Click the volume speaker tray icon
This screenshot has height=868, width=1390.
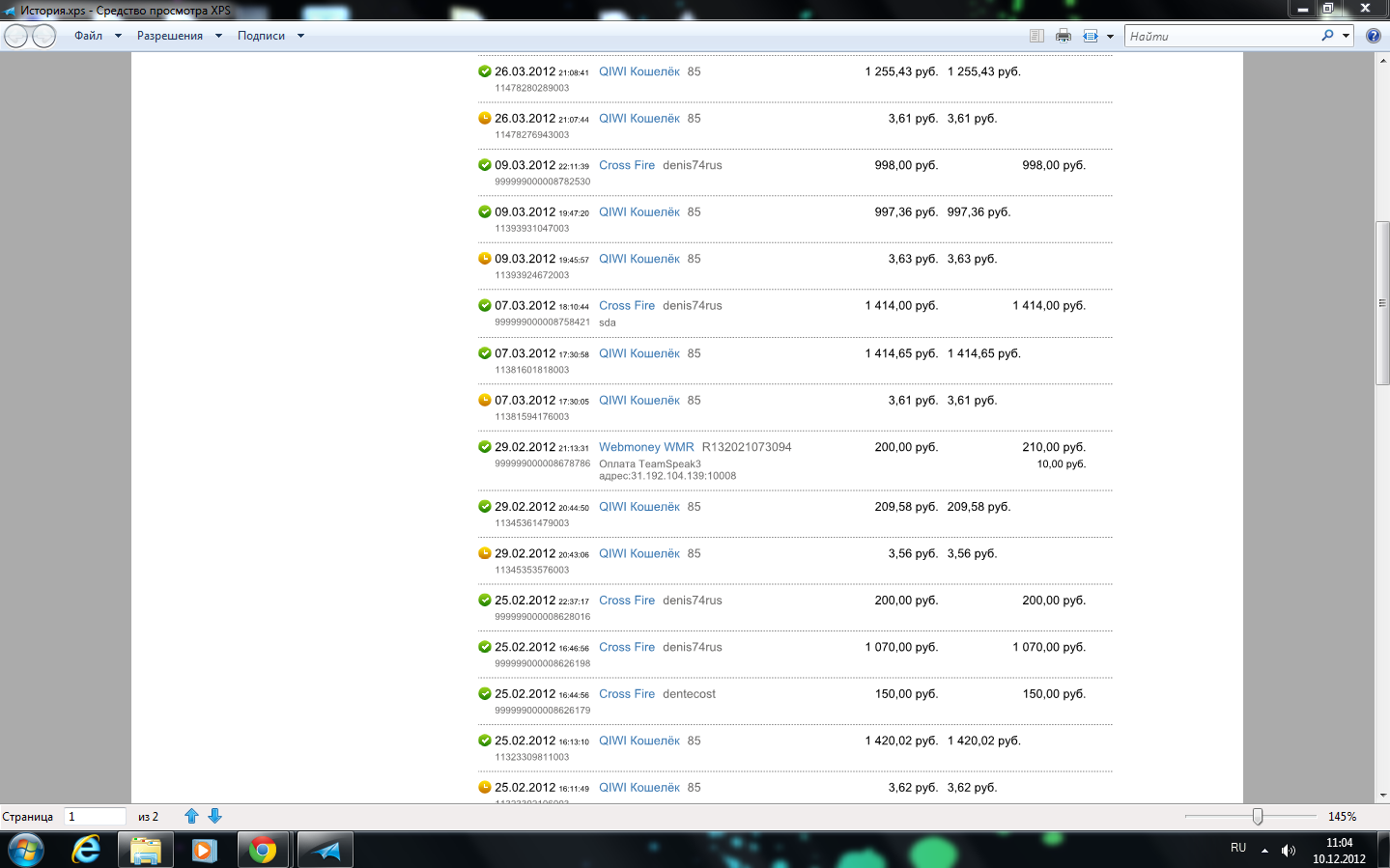[1289, 850]
